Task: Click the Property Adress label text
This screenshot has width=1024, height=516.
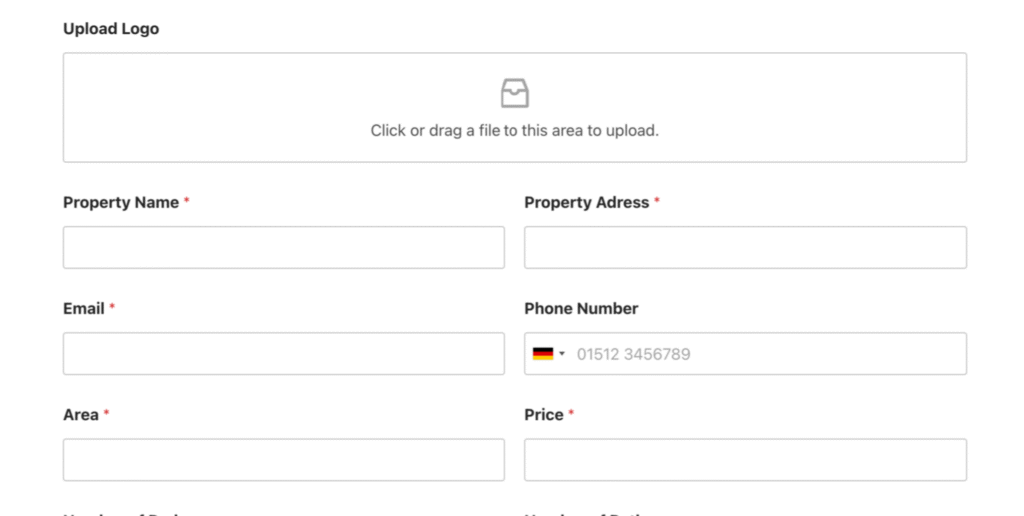Action: [586, 202]
